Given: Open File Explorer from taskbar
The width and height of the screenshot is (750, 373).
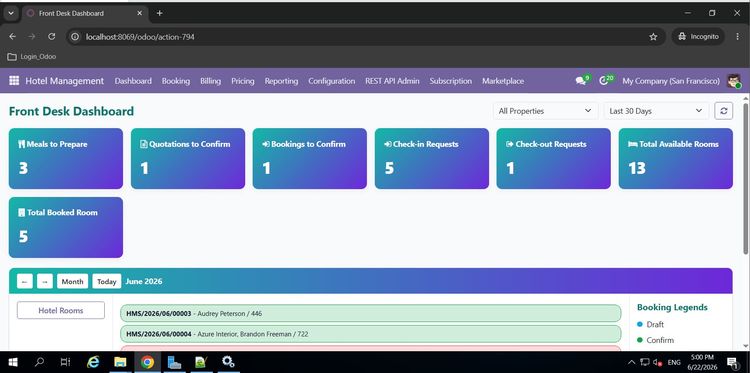Looking at the screenshot, I should tap(120, 362).
